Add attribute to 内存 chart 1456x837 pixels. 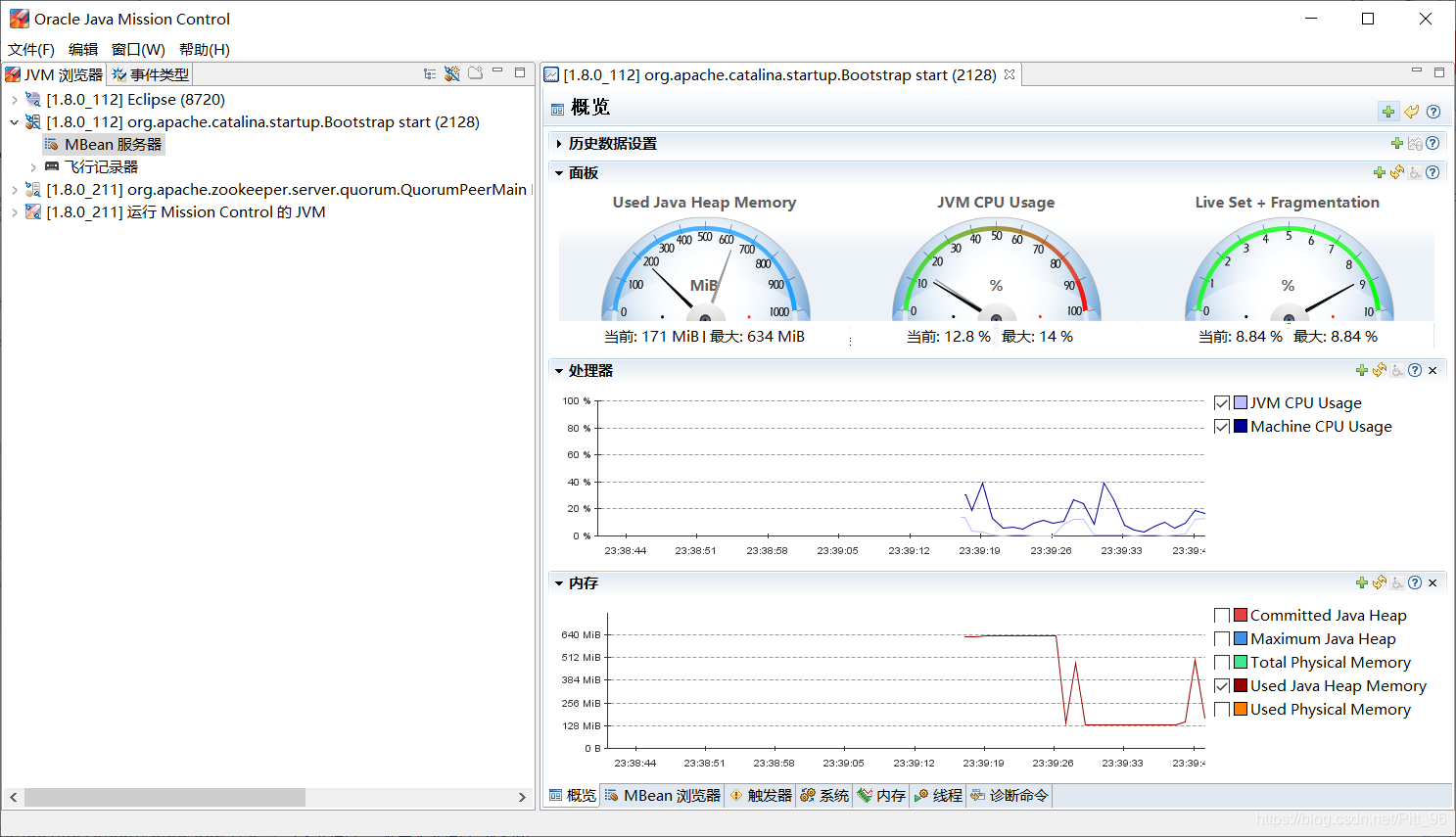1362,582
